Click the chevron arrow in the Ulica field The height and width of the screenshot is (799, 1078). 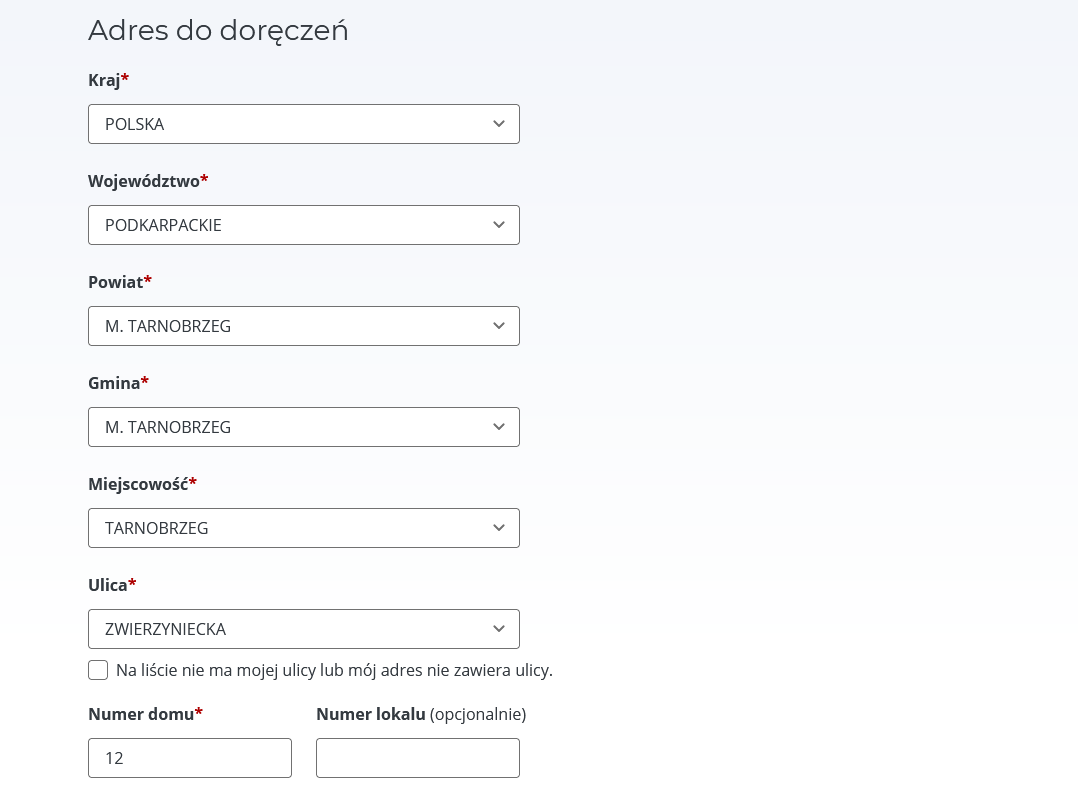click(x=498, y=629)
